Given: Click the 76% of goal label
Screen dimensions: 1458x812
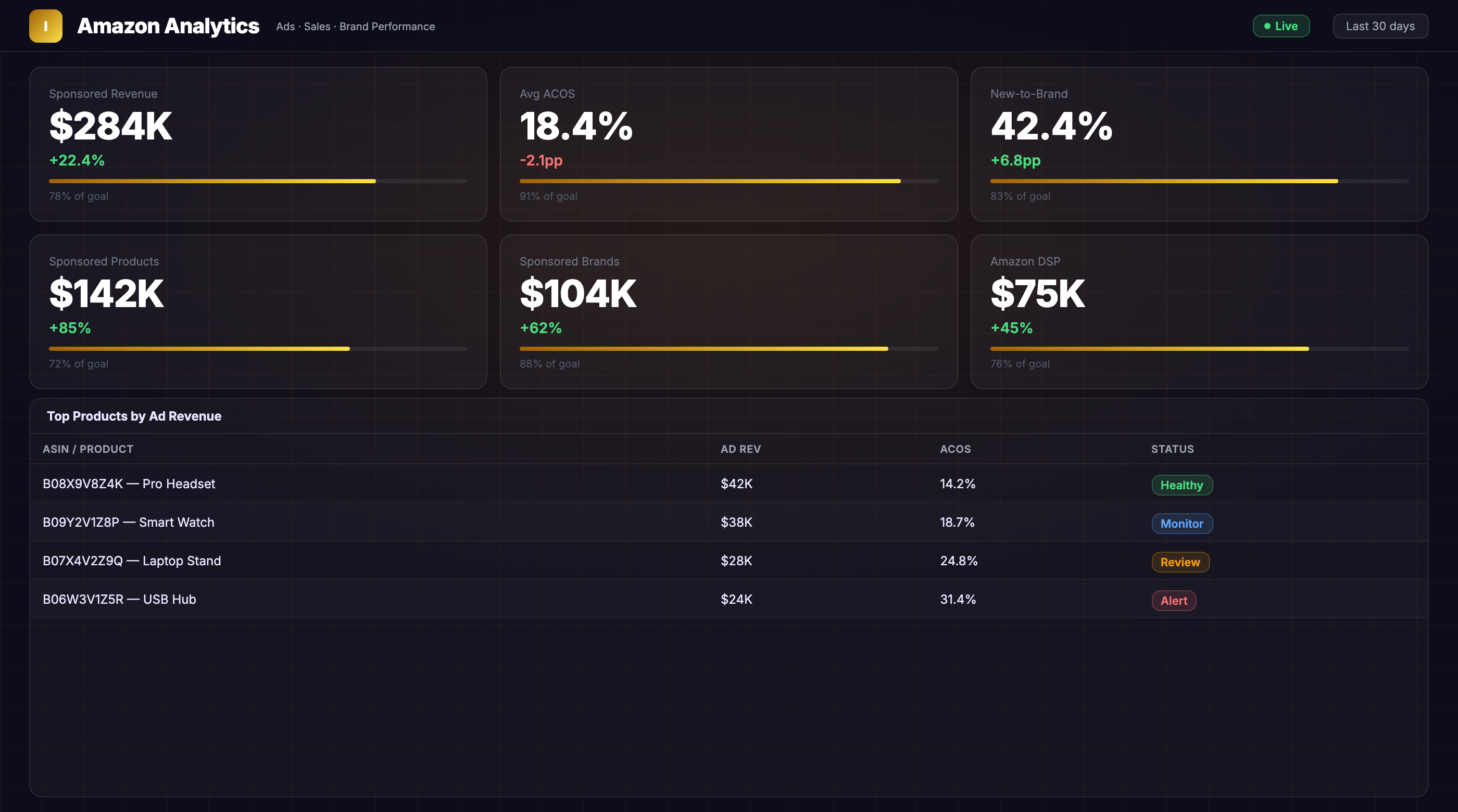Looking at the screenshot, I should [1020, 363].
